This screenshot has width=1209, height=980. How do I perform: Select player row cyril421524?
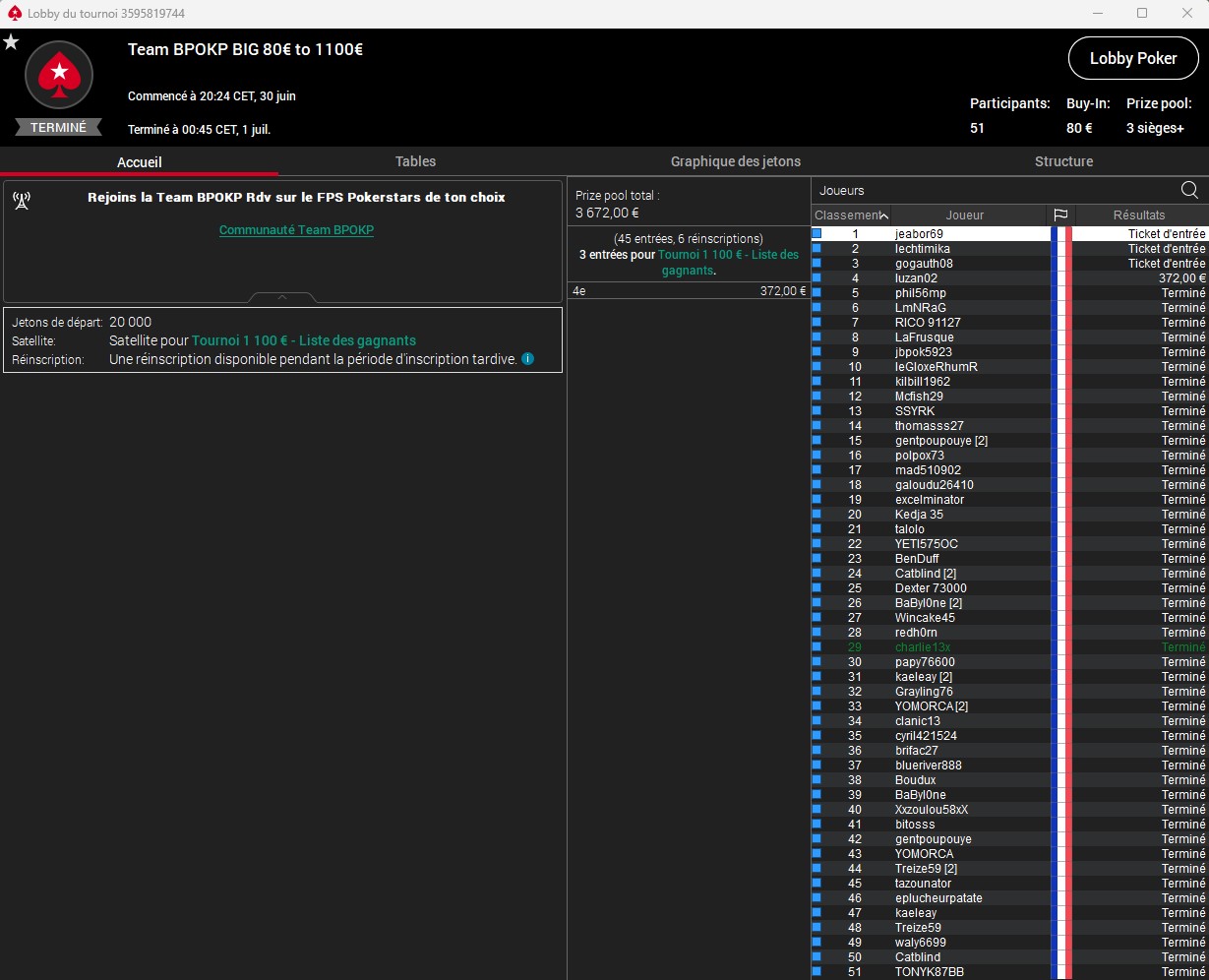(1009, 735)
